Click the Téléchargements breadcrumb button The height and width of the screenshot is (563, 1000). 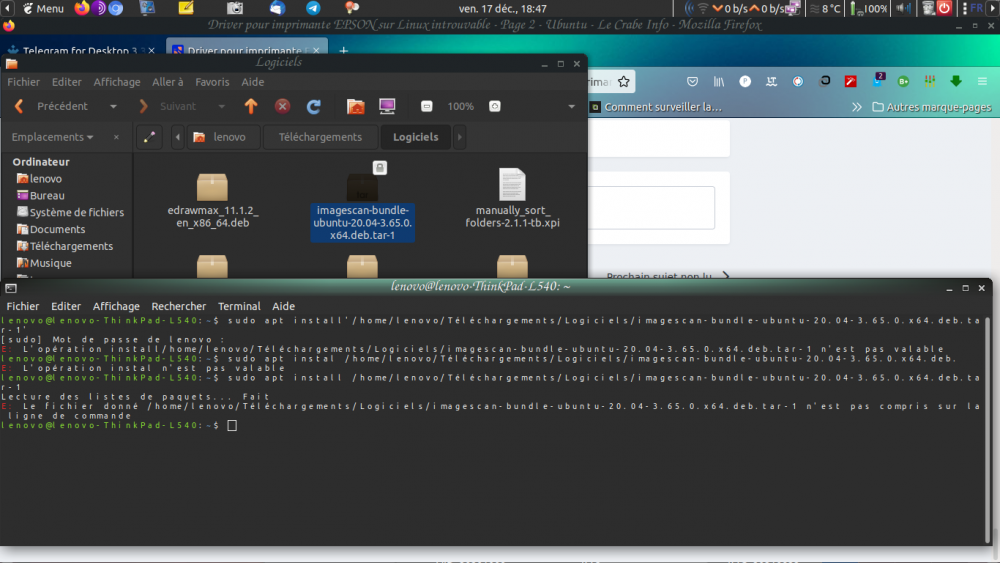click(x=320, y=137)
